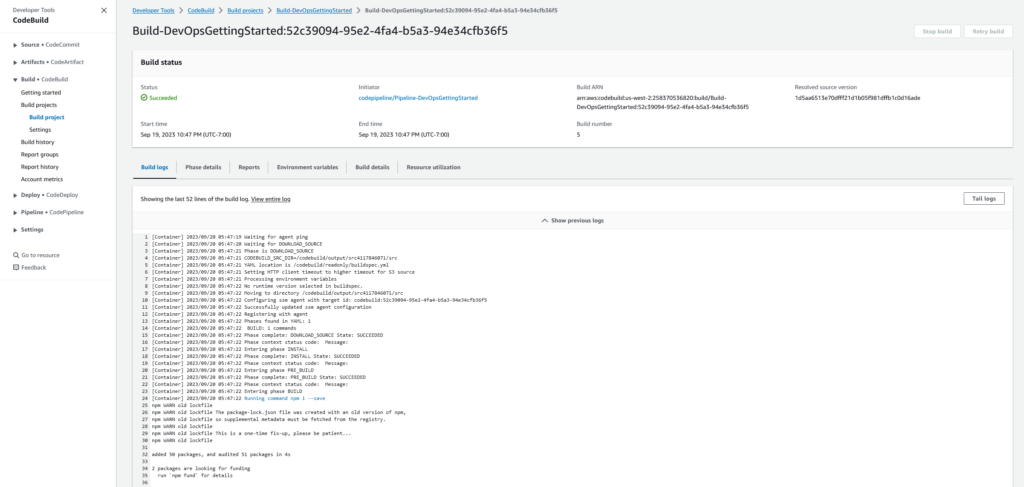Image resolution: width=1024 pixels, height=487 pixels.
Task: Follow the codepipeline initiator link
Action: pos(417,98)
